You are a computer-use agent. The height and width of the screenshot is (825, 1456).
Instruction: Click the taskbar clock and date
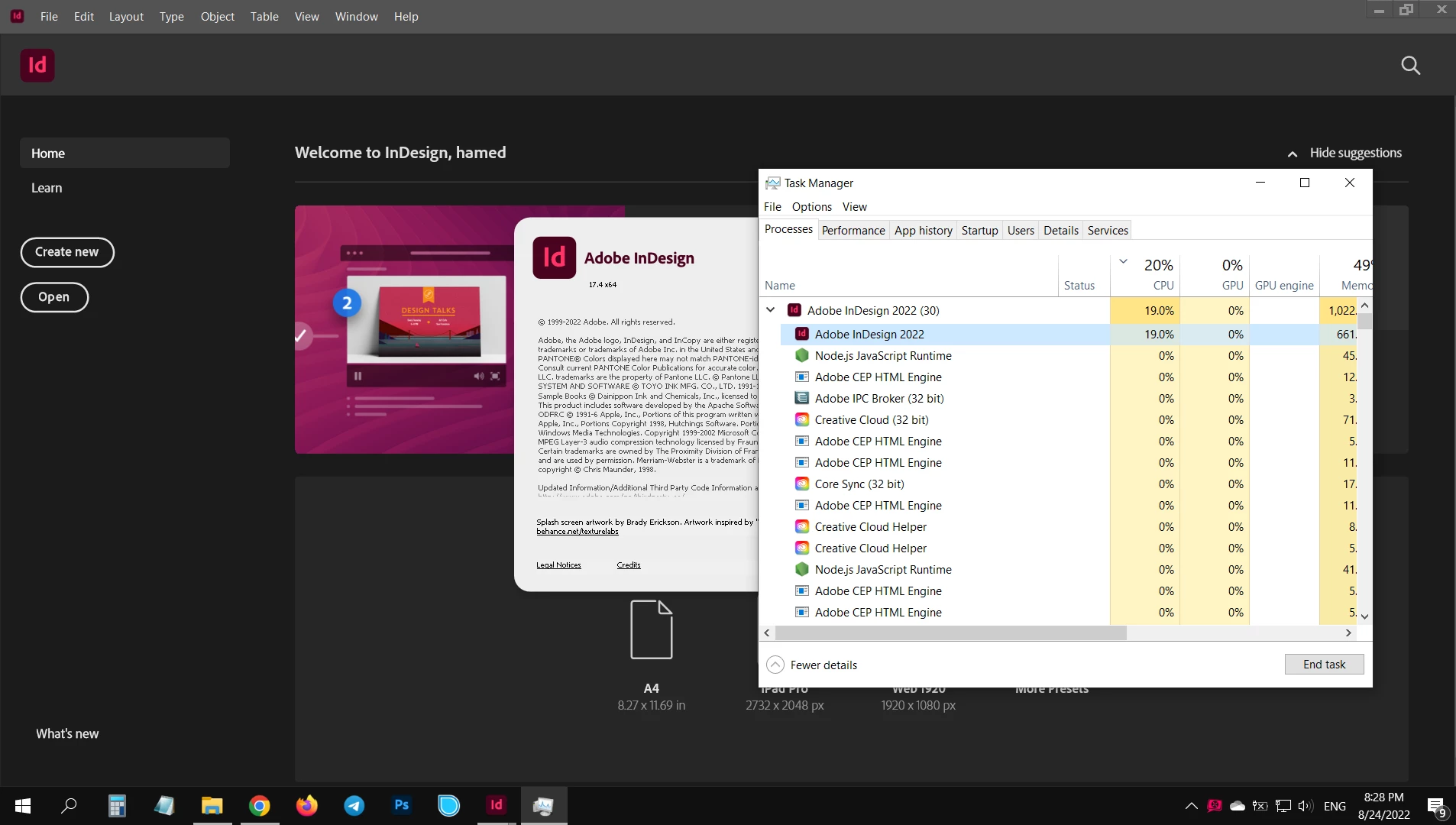pos(1383,806)
